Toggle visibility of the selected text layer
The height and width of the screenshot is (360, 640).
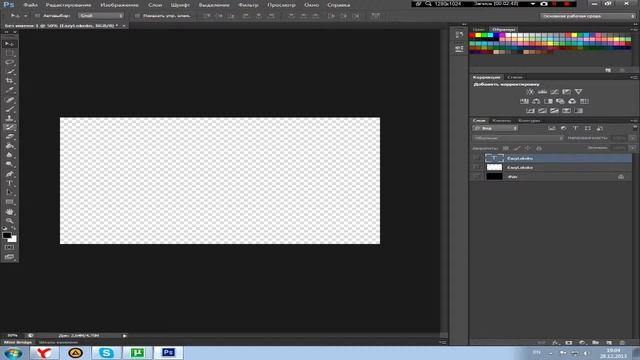click(x=477, y=158)
